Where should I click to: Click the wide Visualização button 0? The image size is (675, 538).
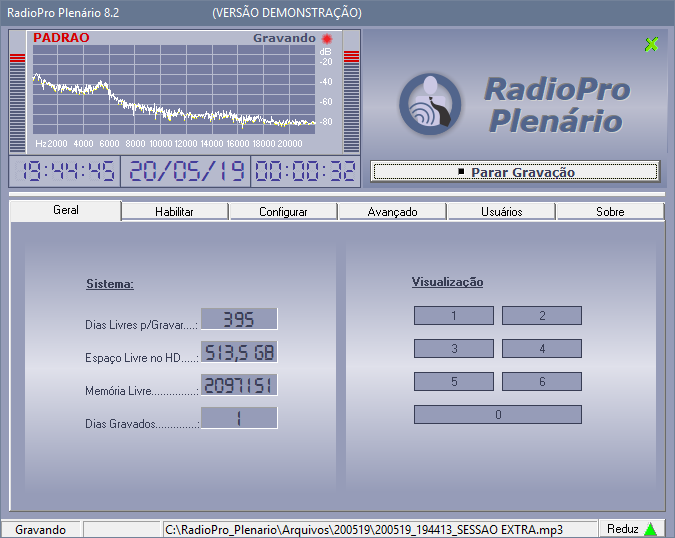(498, 414)
